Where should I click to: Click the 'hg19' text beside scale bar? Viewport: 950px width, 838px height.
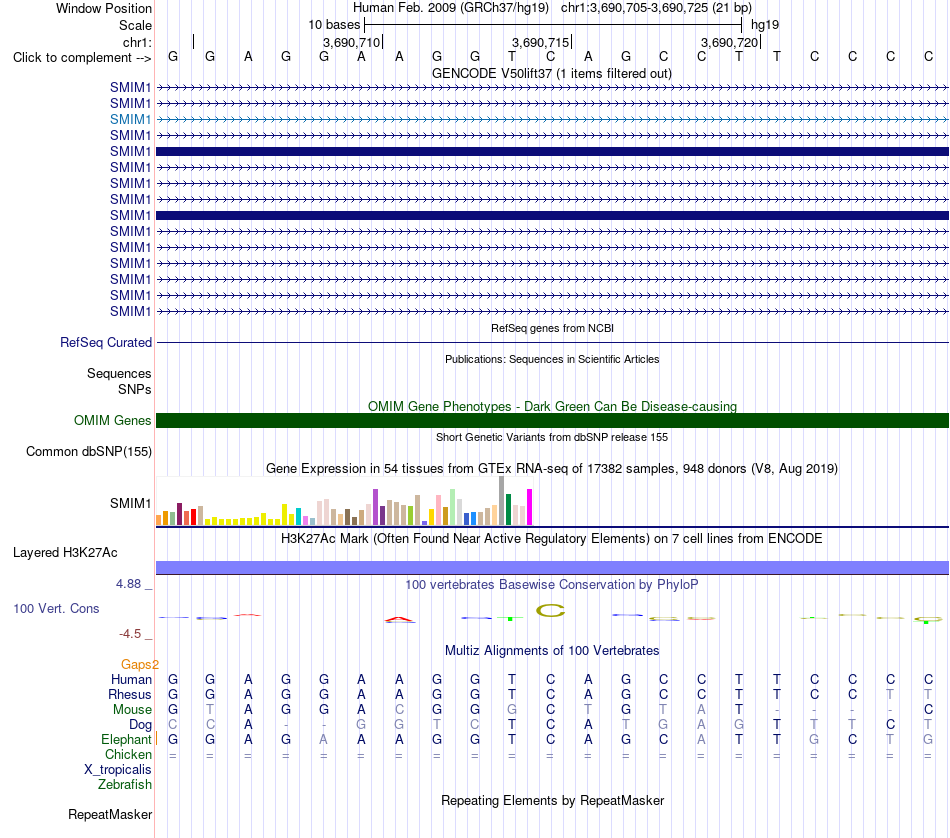click(x=765, y=25)
